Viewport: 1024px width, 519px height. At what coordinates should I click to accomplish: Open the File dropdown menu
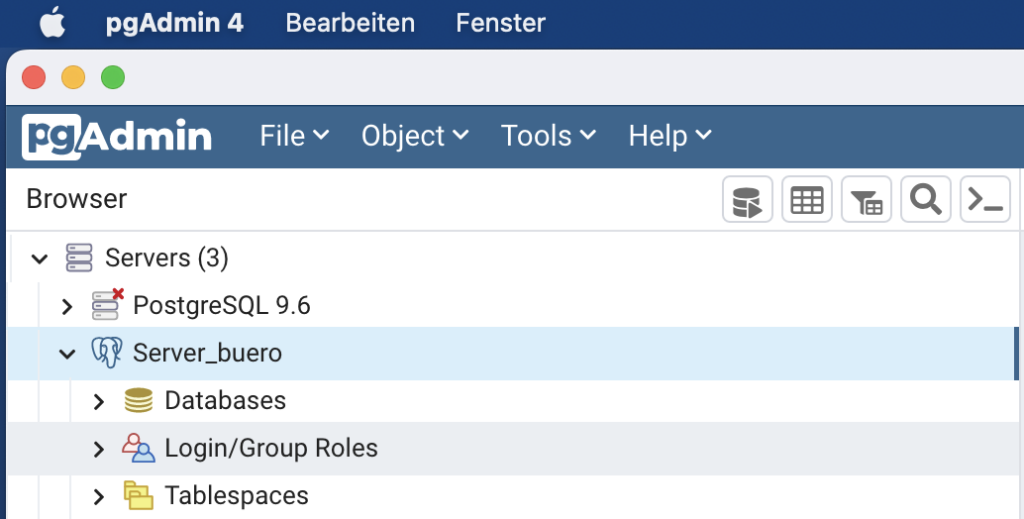[x=294, y=136]
